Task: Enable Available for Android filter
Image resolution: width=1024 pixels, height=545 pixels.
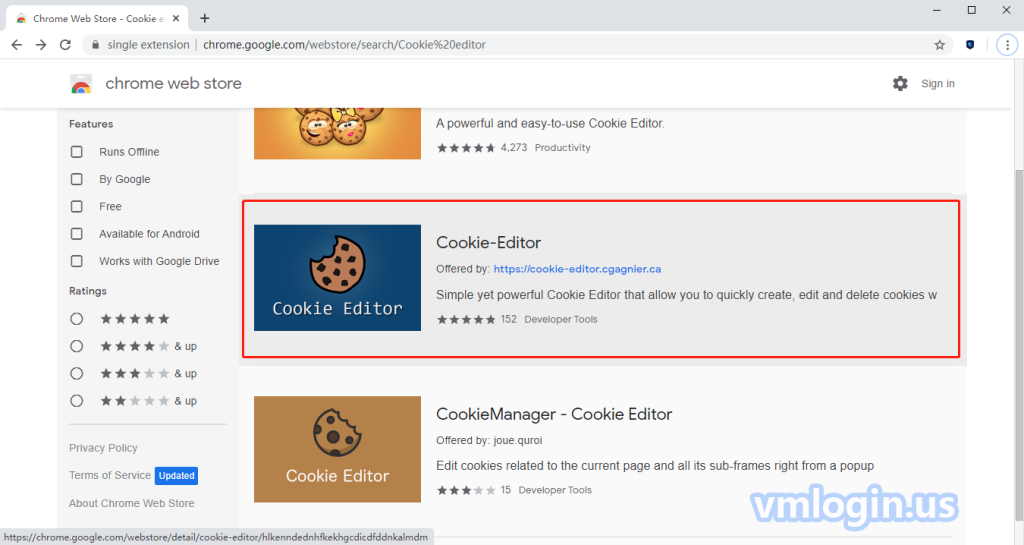Action: [x=77, y=234]
